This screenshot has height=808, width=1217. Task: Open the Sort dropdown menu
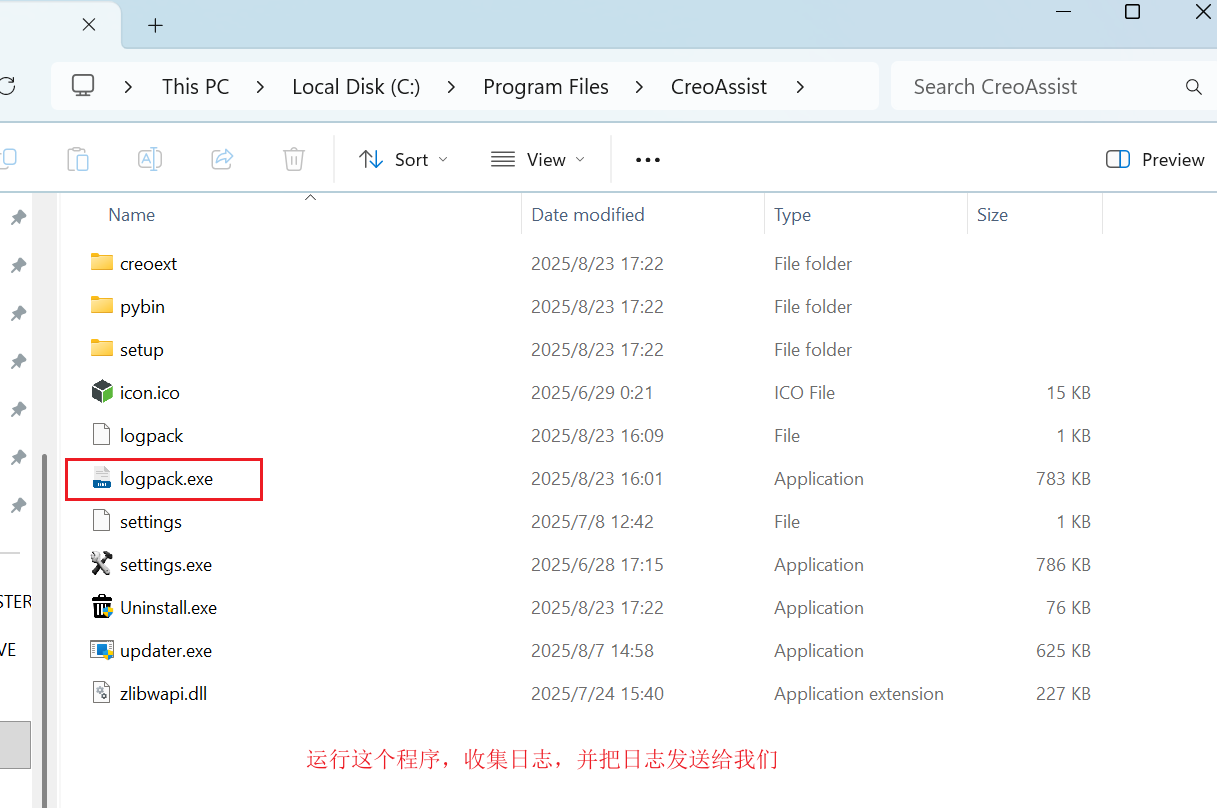[404, 159]
